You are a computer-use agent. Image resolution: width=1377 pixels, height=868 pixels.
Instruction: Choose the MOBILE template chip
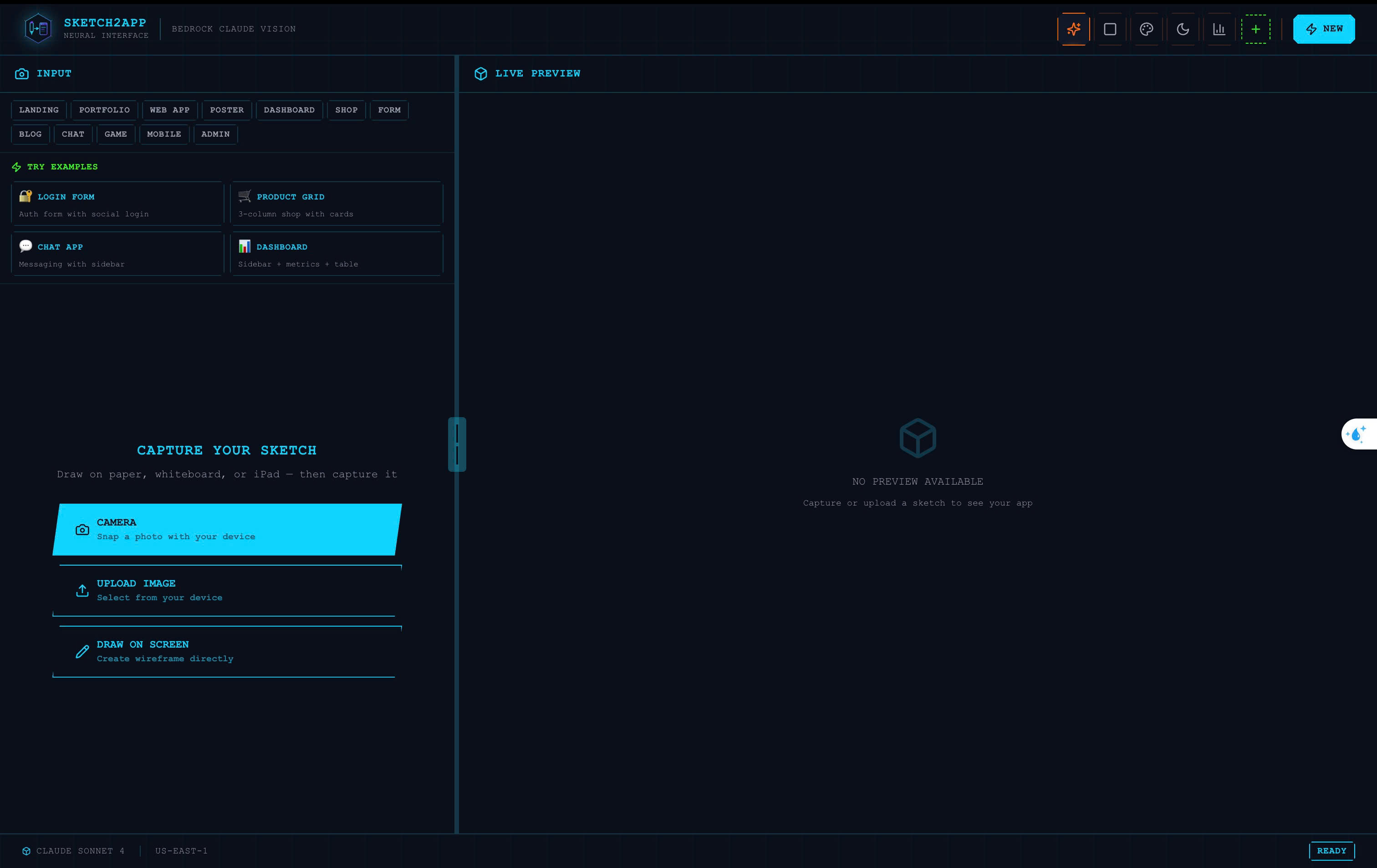tap(163, 134)
